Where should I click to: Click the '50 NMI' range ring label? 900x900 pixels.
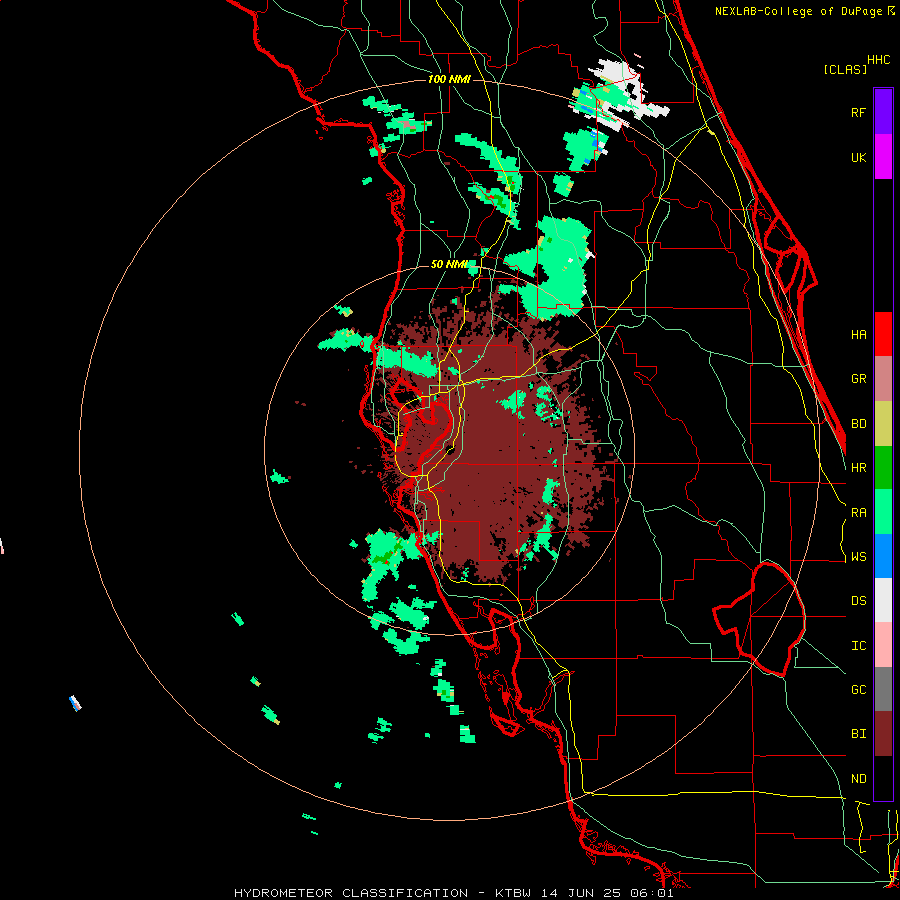[x=449, y=264]
